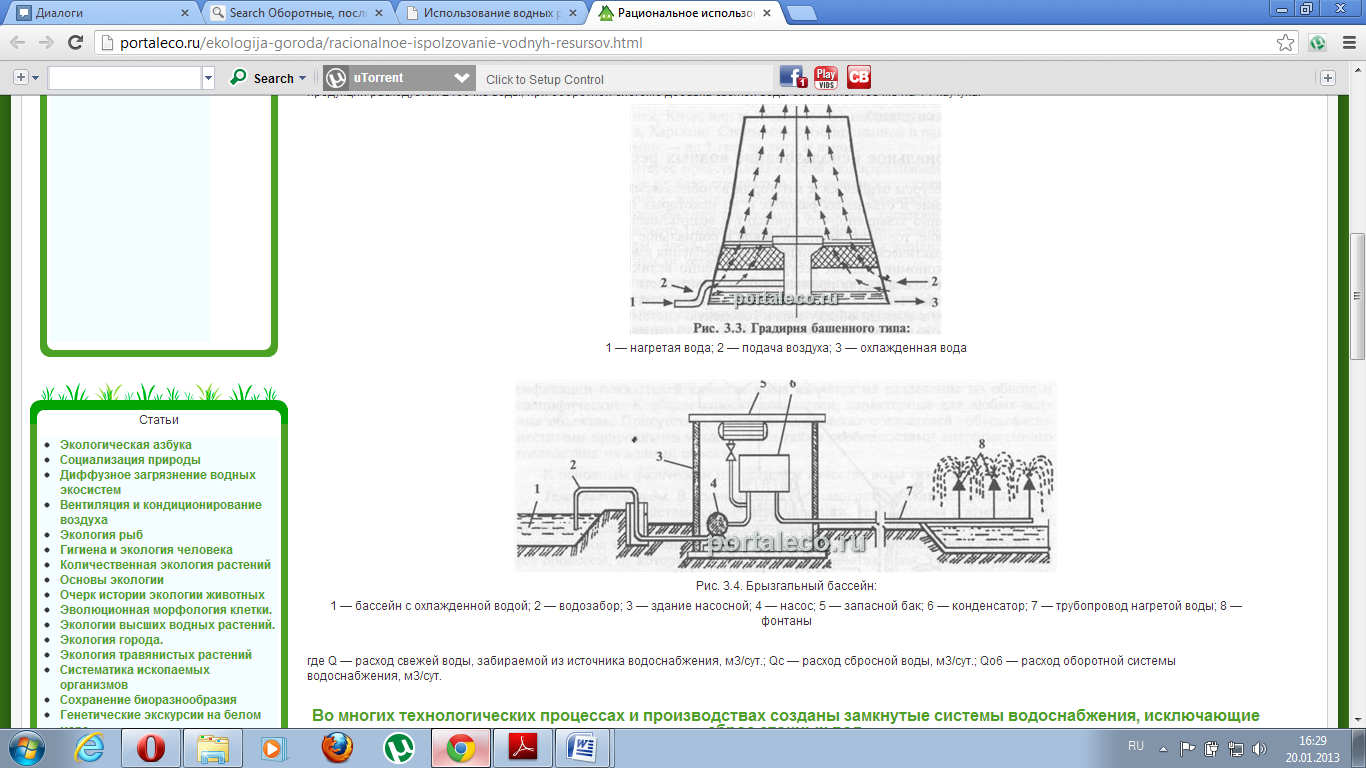The image size is (1366, 768).
Task: Open Adobe Reader from the taskbar
Action: (x=524, y=747)
